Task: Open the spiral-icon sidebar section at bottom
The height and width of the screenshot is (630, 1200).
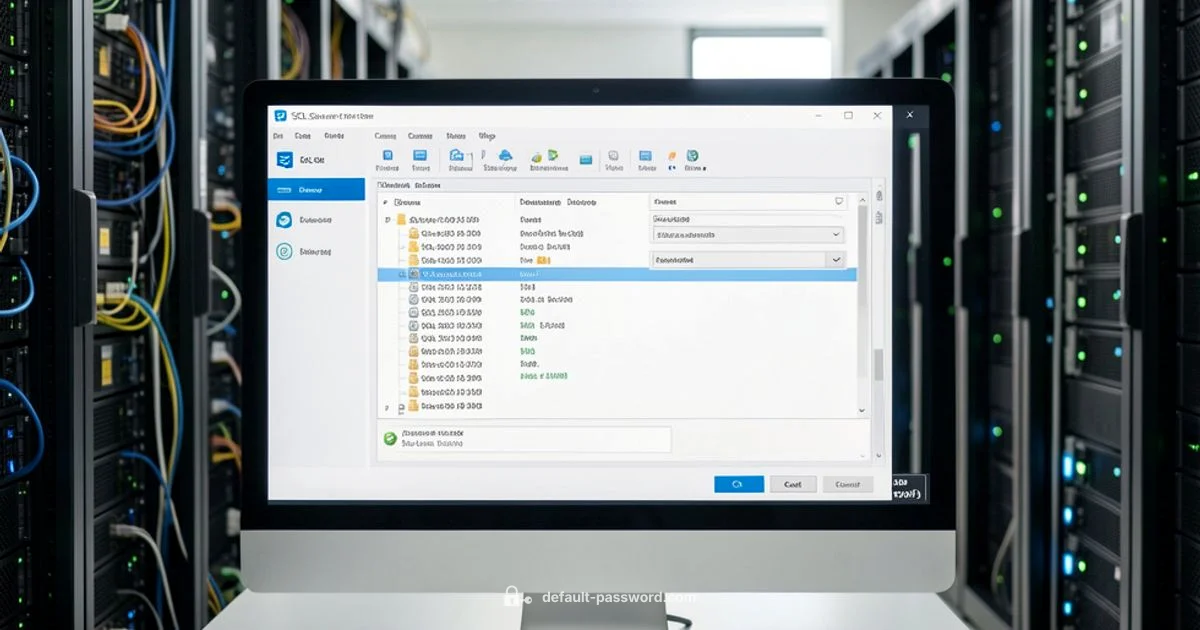Action: coord(284,252)
